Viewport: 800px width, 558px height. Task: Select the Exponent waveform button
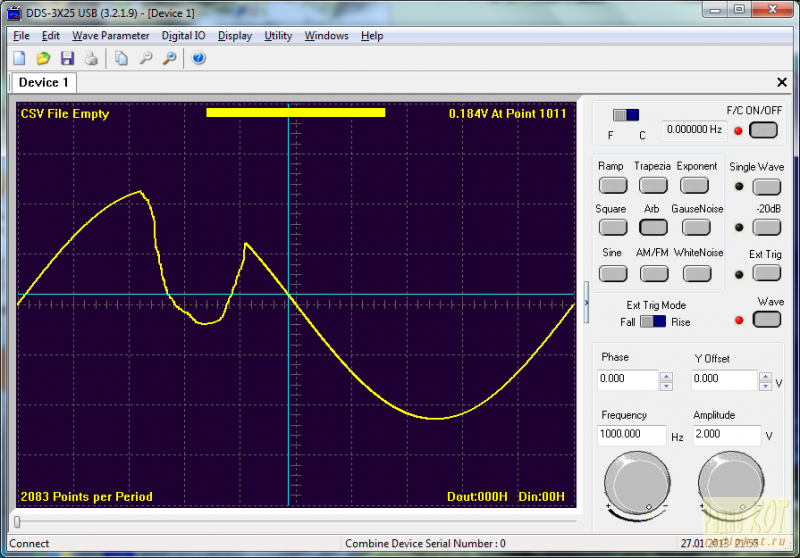694,185
